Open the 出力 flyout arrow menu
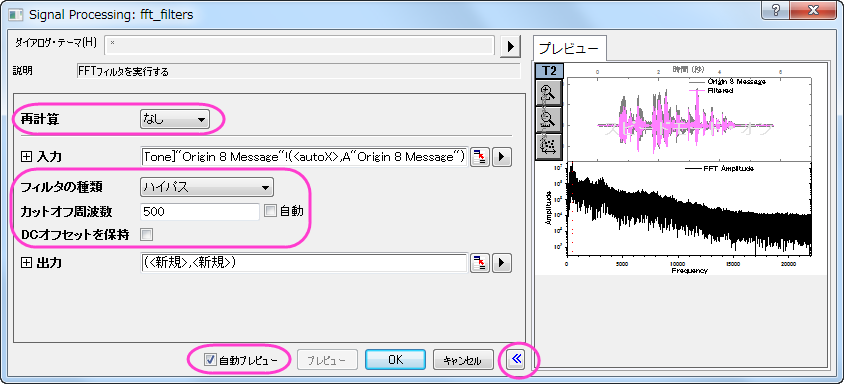 click(x=502, y=263)
